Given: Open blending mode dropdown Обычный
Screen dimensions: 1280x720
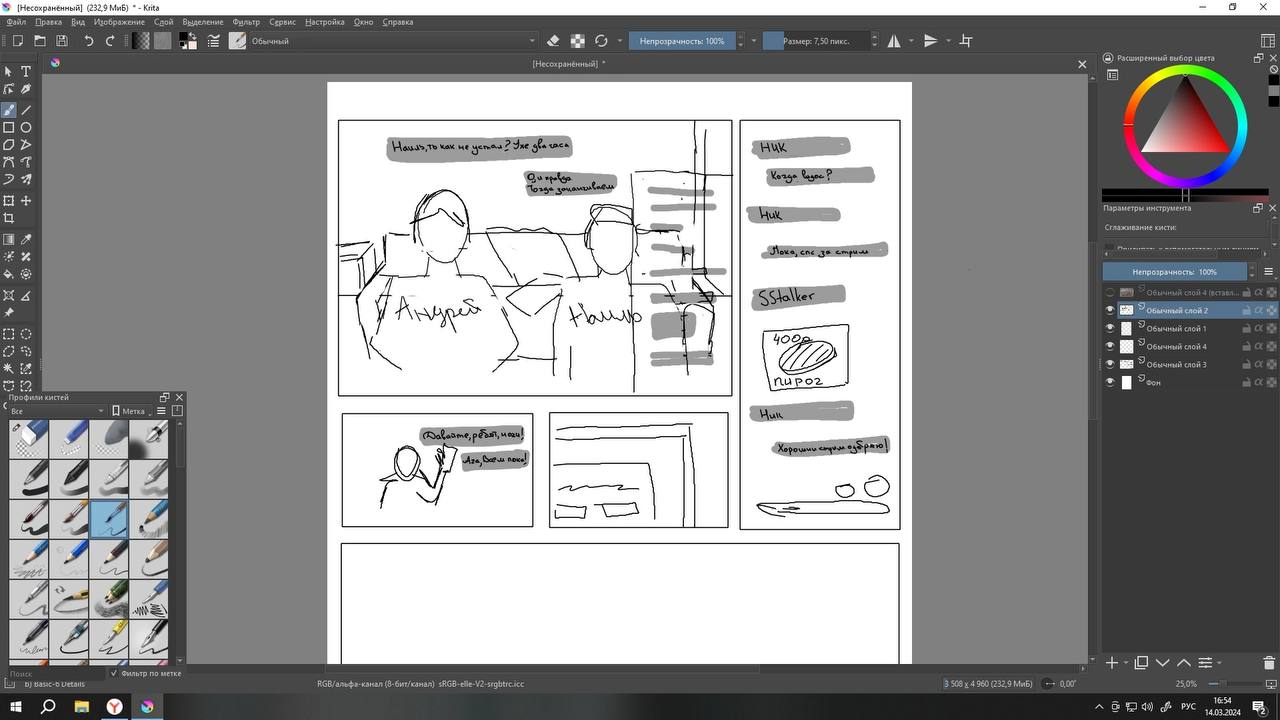Looking at the screenshot, I should tap(393, 41).
